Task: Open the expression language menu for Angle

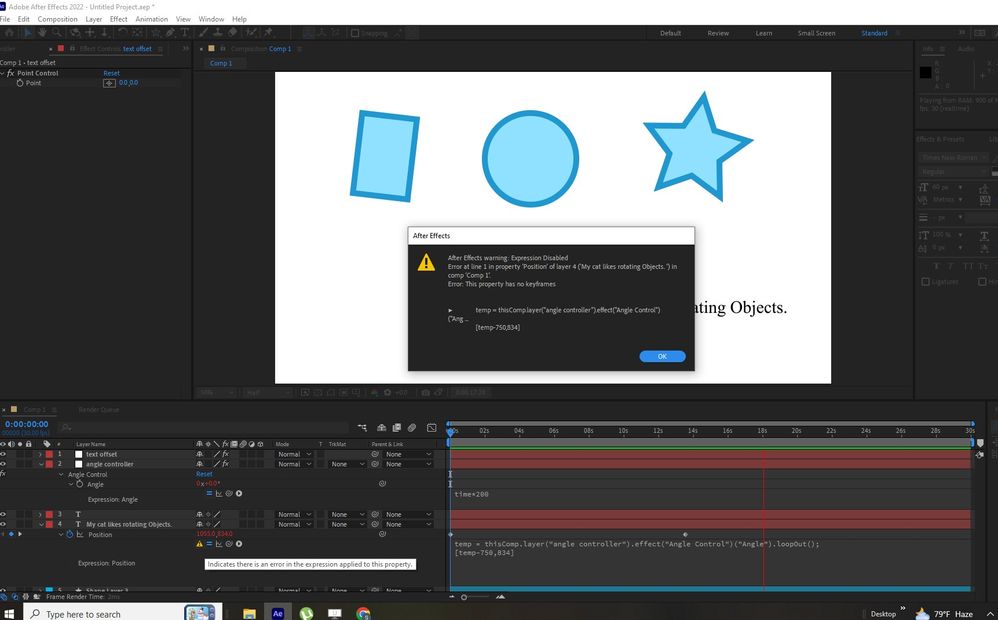Action: pyautogui.click(x=239, y=493)
